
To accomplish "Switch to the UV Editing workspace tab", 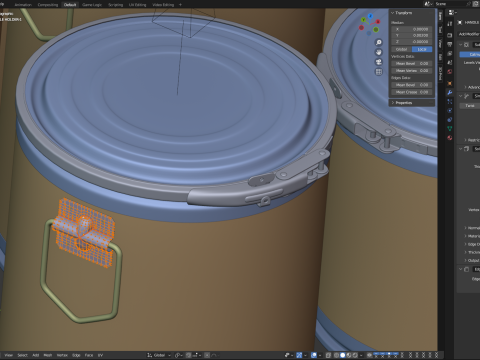I will 138,5.
